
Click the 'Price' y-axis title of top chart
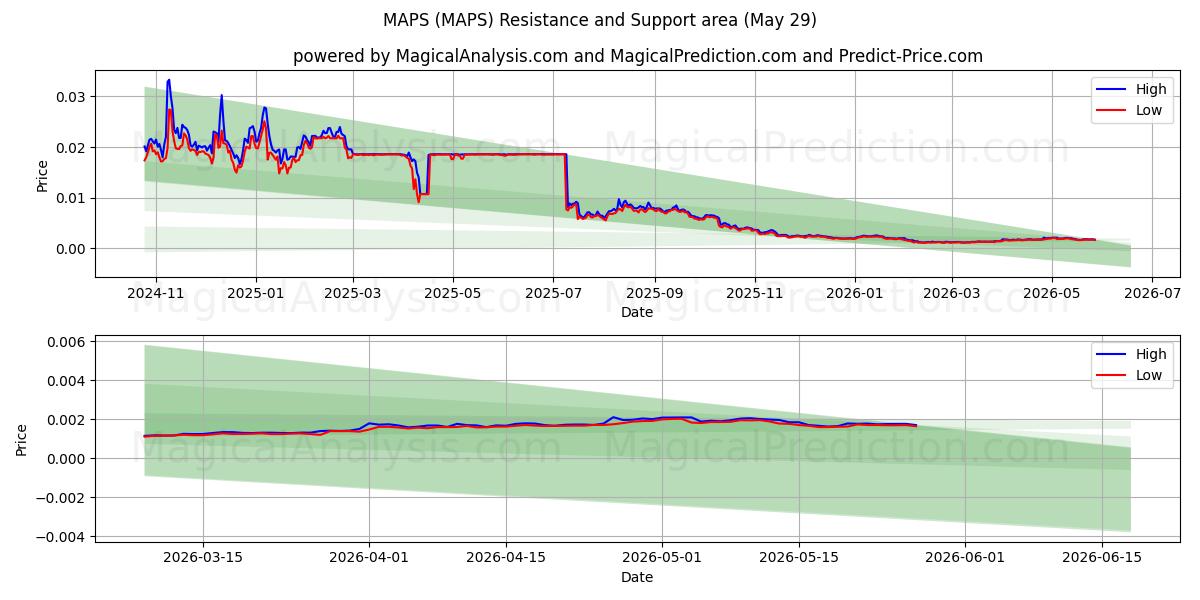[x=42, y=174]
